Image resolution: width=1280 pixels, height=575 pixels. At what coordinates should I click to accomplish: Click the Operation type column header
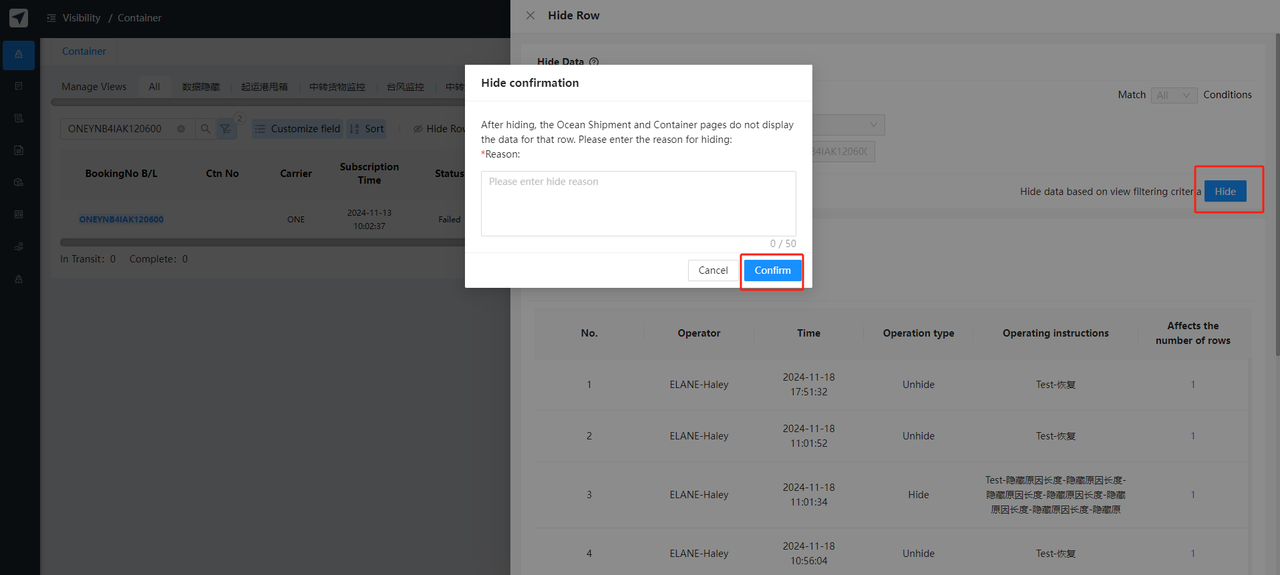coord(918,333)
